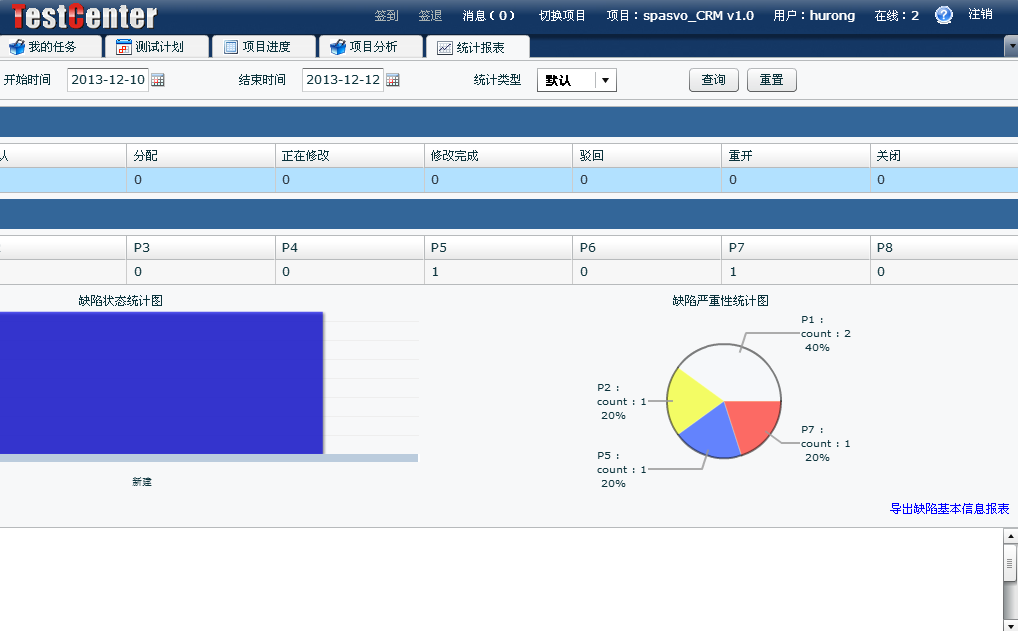Click the 导出缺陷基本信息报表 link
The height and width of the screenshot is (631, 1018).
click(949, 508)
